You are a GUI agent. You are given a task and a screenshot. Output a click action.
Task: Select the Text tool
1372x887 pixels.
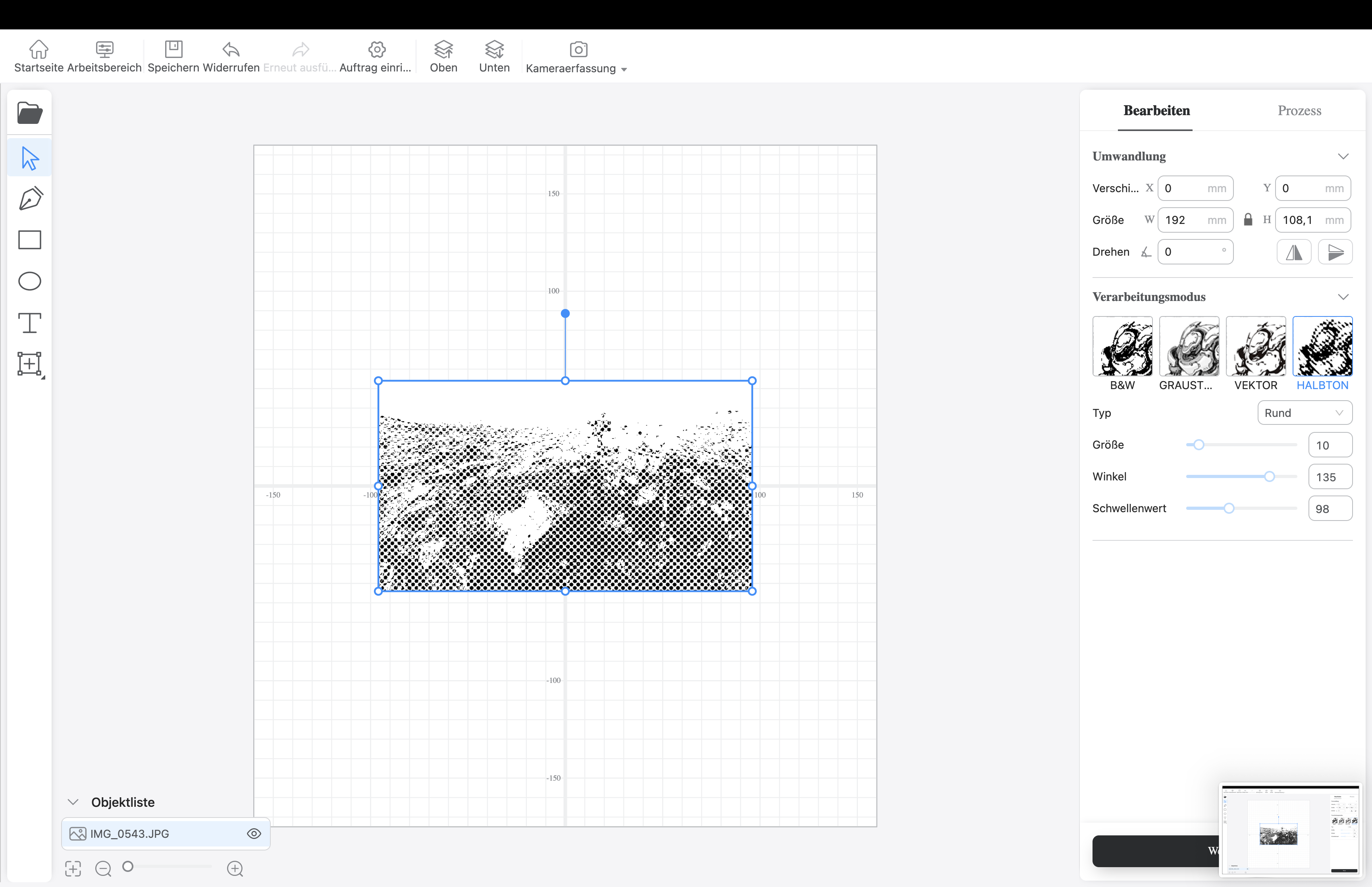coord(30,322)
